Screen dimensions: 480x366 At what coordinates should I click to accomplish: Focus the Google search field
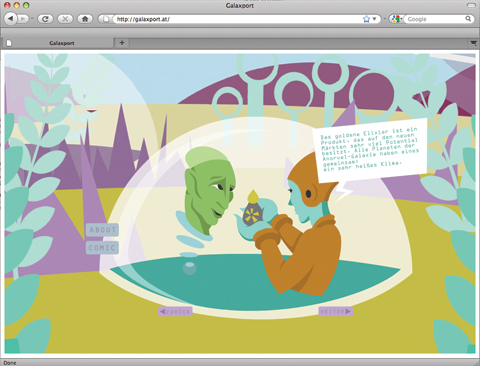435,19
